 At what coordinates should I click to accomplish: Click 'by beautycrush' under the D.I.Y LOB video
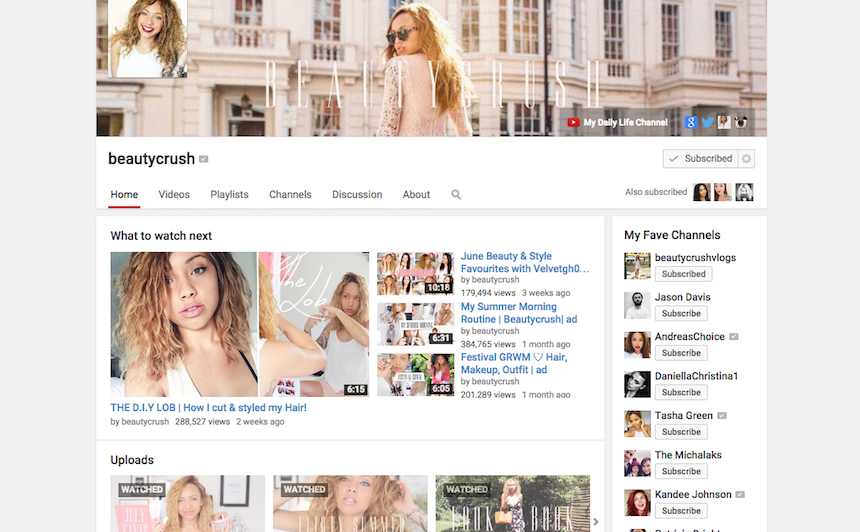[140, 422]
